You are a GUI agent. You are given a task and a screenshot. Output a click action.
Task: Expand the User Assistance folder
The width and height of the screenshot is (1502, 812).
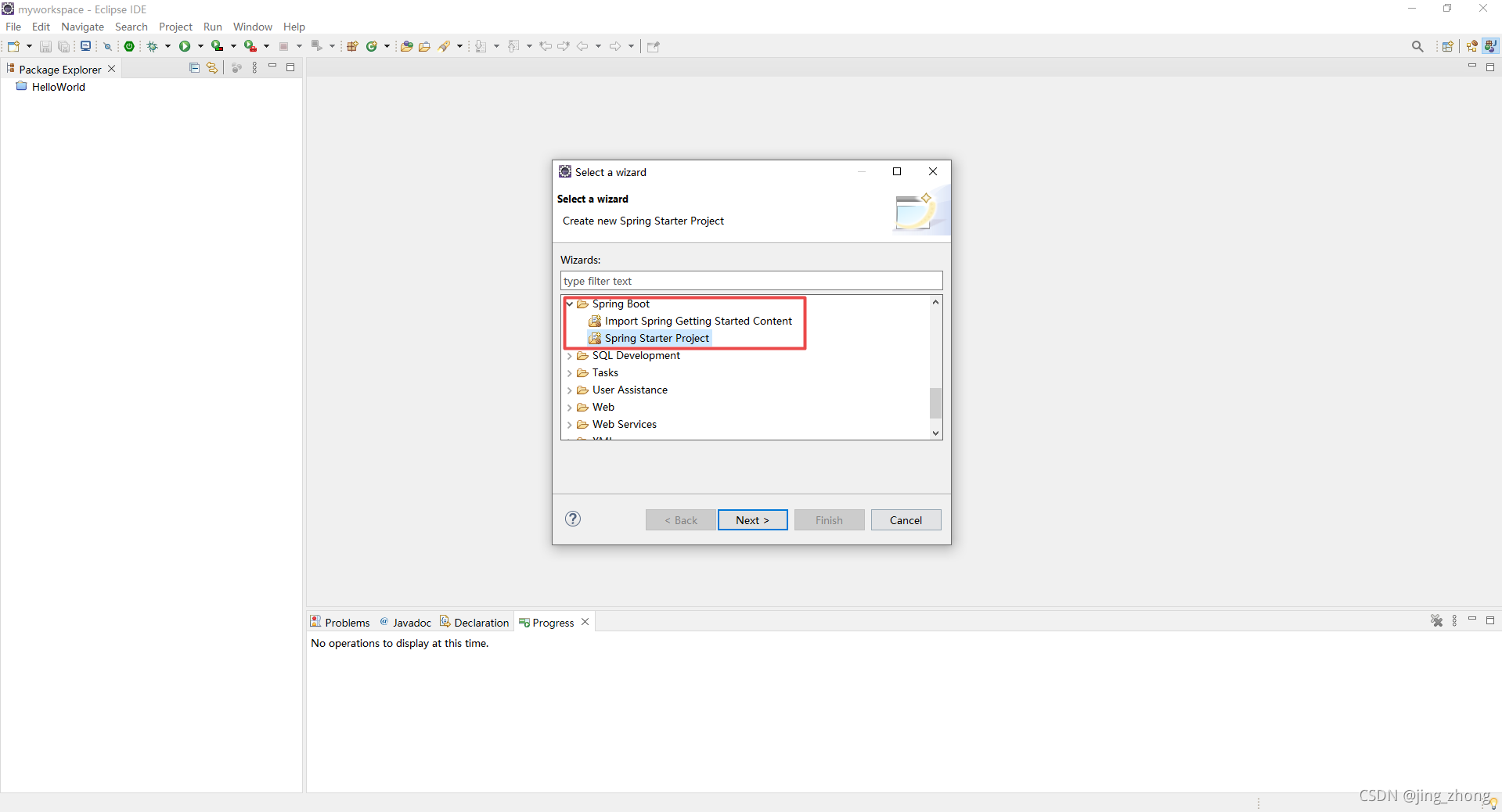click(570, 390)
